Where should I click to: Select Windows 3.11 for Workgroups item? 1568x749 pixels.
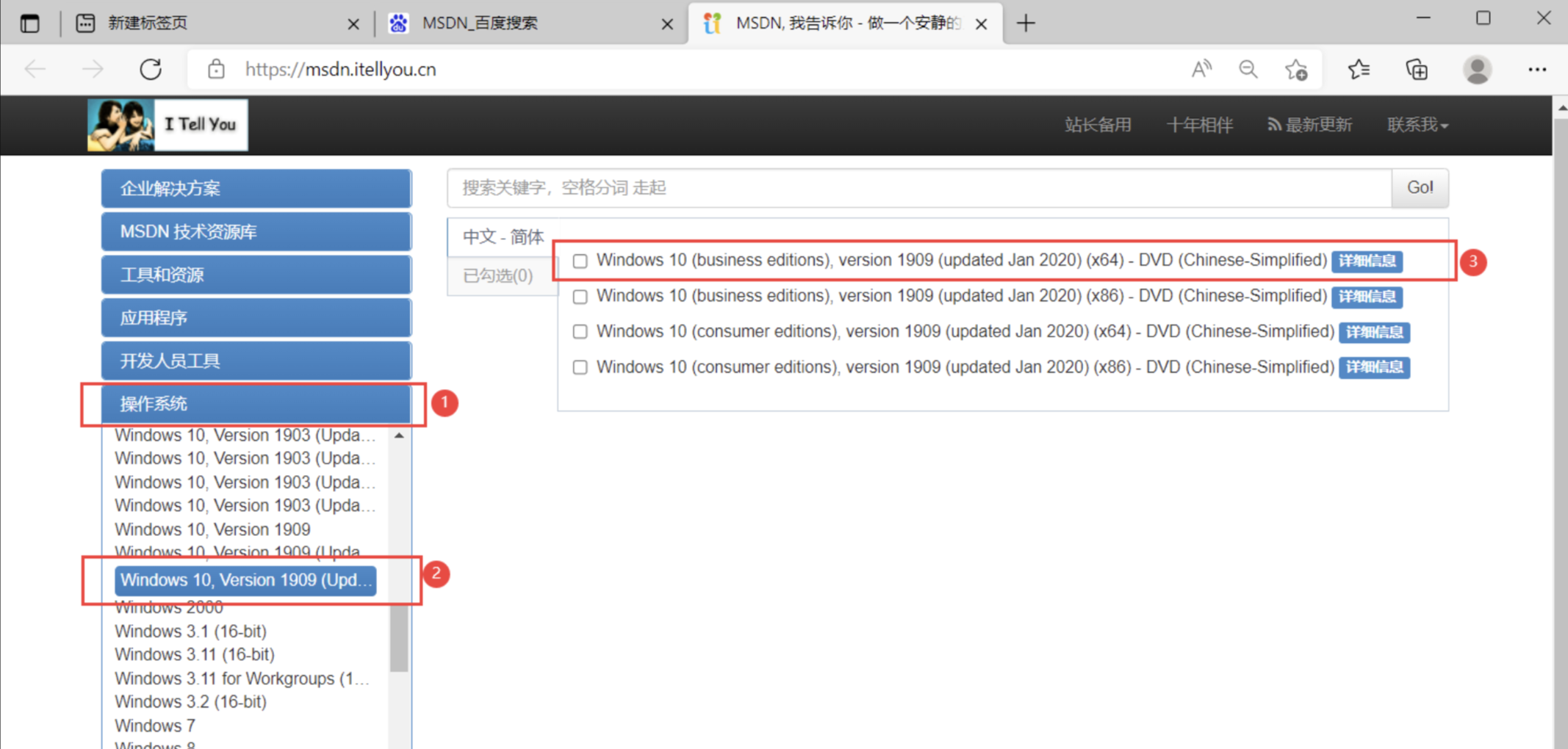(x=242, y=679)
